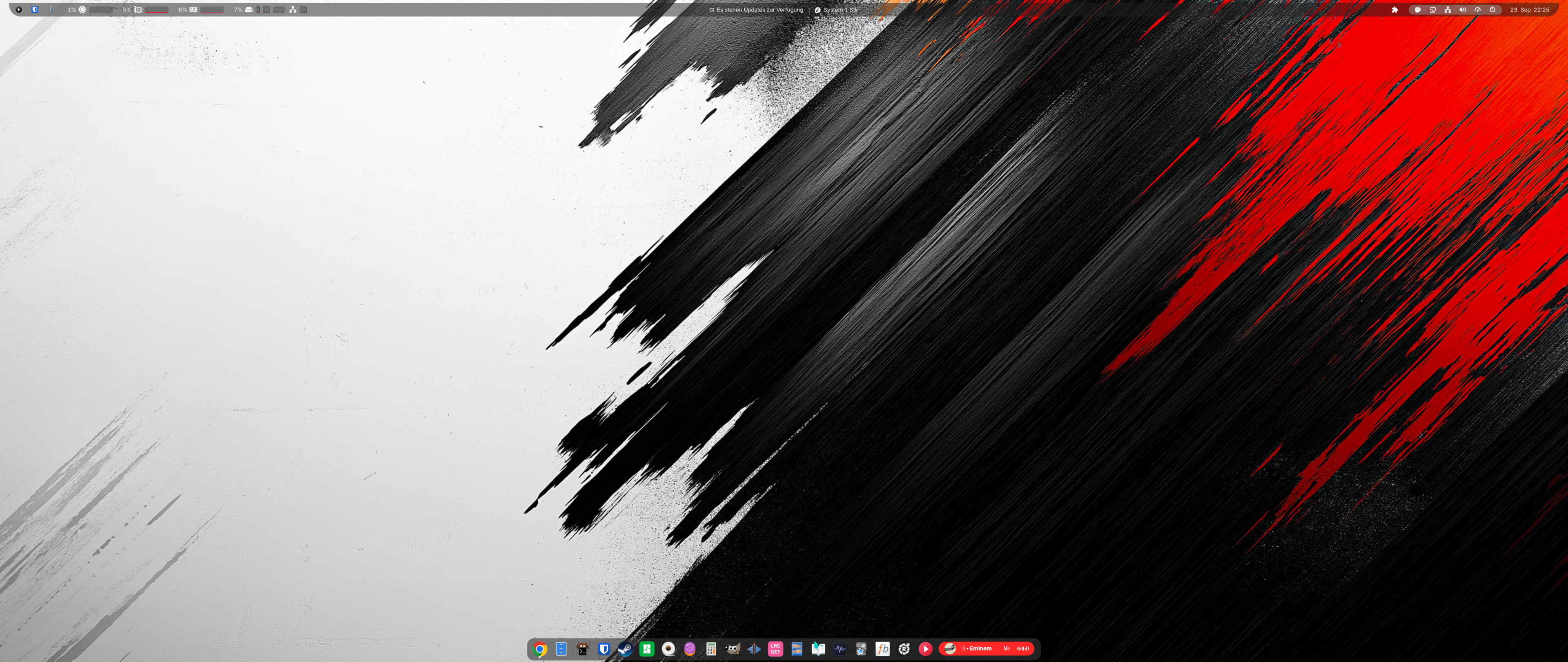This screenshot has width=1568, height=662.
Task: Open the volume speaker tray icon
Action: coord(1463,10)
